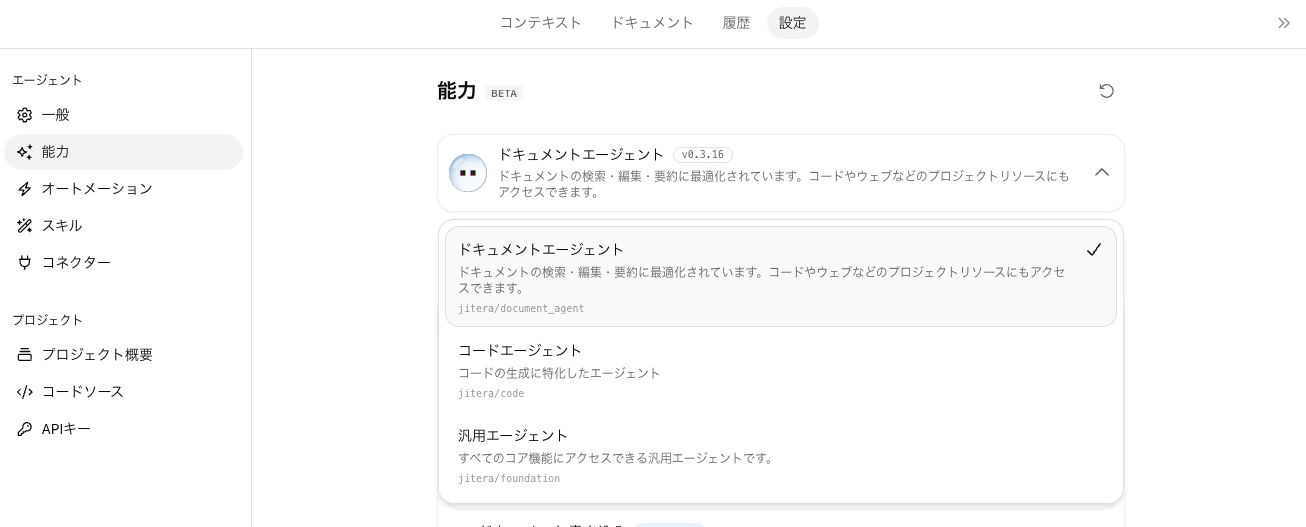Click the APIキー key icon
1306x527 pixels.
click(x=25, y=429)
